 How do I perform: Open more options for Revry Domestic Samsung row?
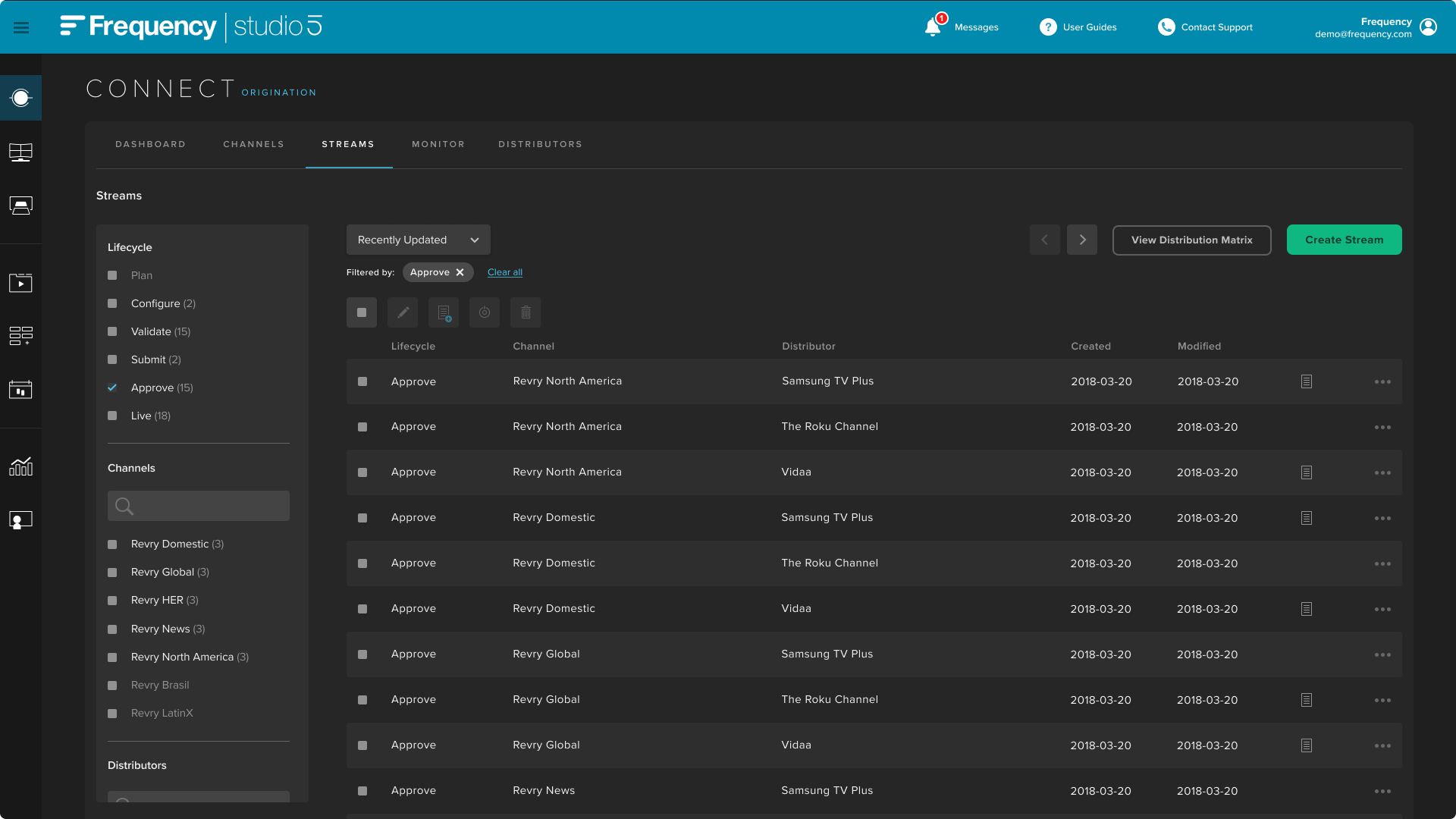1382,518
